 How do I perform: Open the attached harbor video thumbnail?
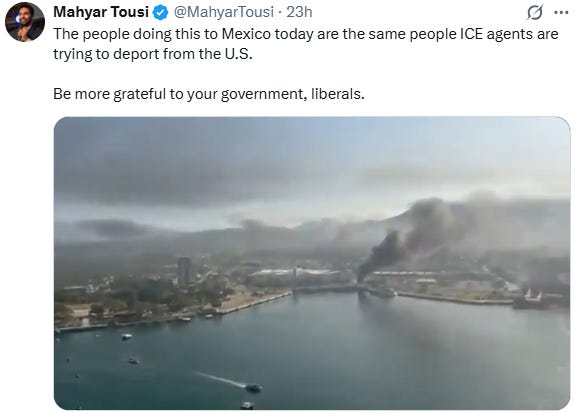pos(312,263)
